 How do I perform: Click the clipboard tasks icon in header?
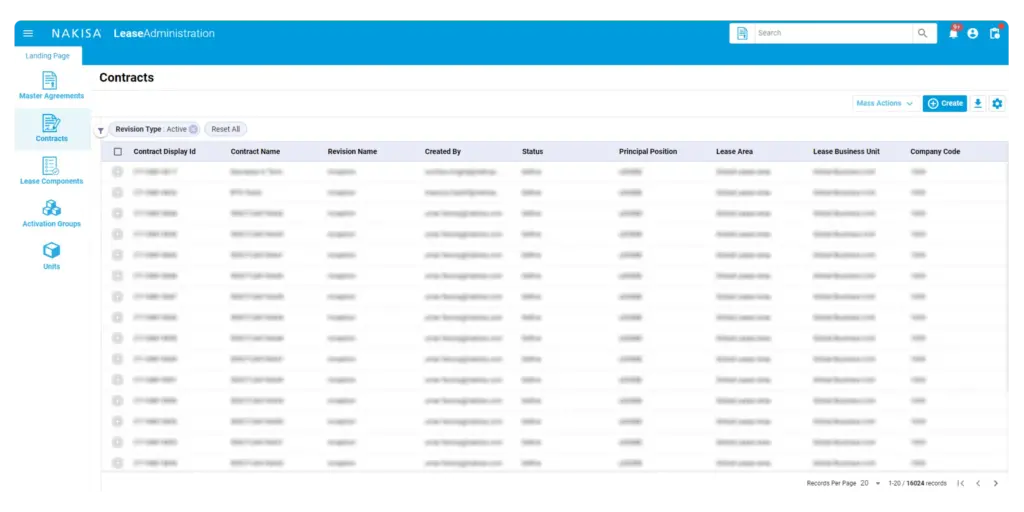[994, 33]
